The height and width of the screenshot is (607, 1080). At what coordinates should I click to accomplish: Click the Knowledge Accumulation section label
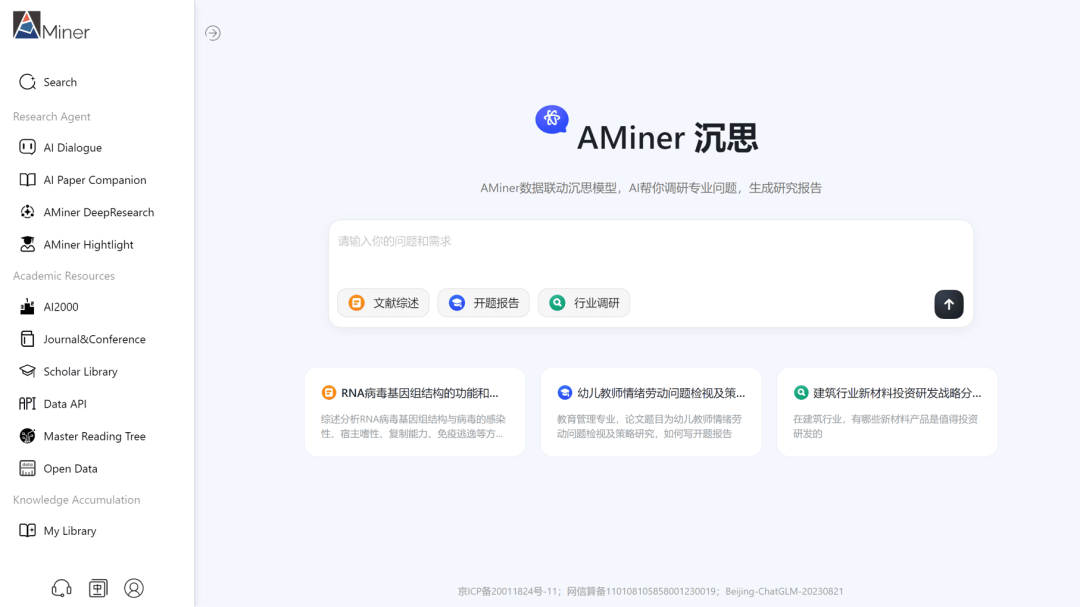click(76, 500)
